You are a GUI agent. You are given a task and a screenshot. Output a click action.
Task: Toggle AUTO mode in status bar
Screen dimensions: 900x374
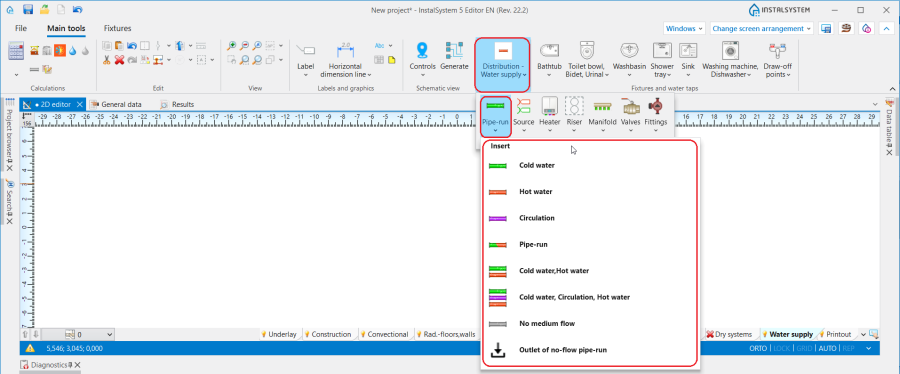tap(827, 348)
